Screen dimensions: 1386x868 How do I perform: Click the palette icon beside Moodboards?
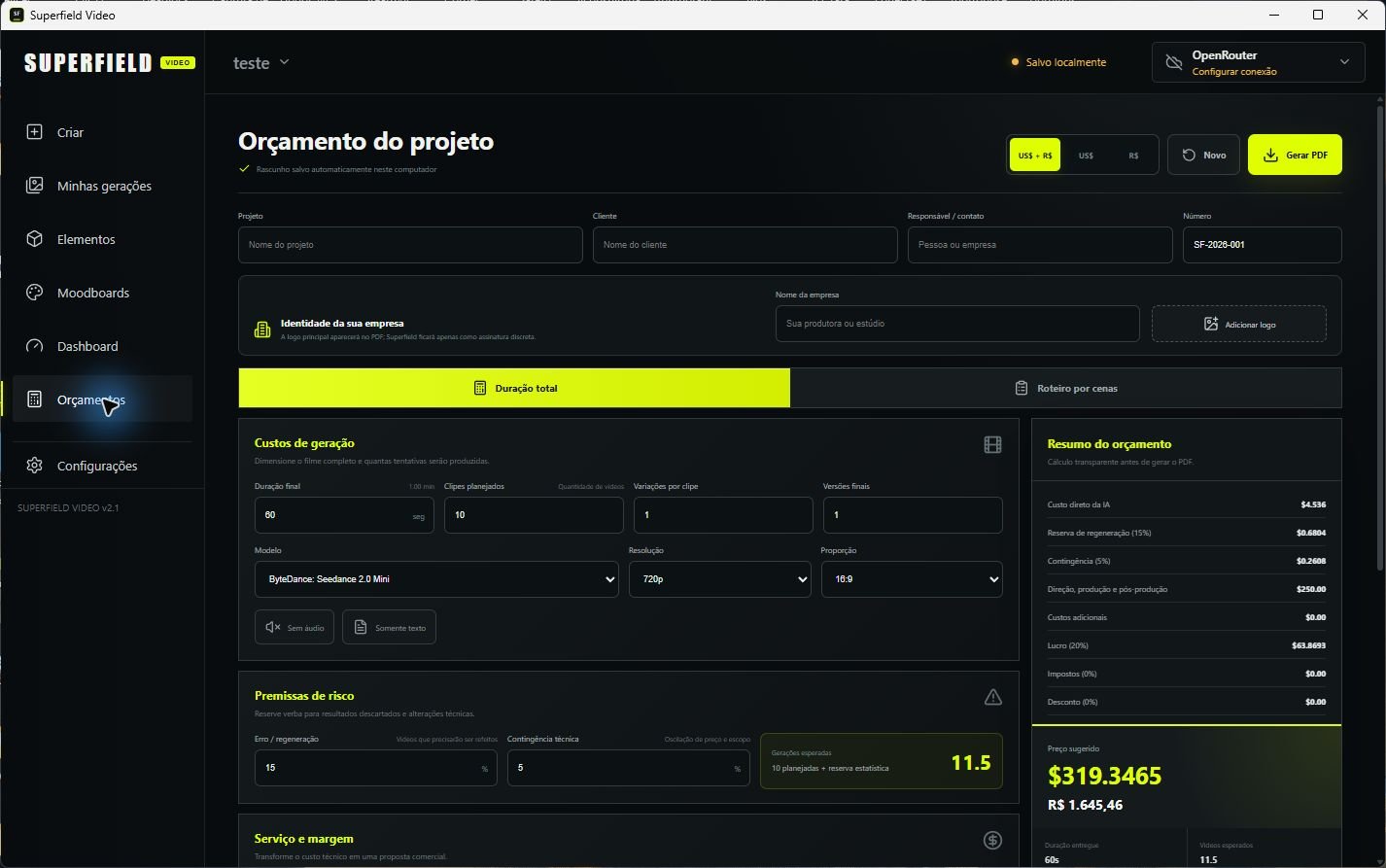pyautogui.click(x=34, y=293)
